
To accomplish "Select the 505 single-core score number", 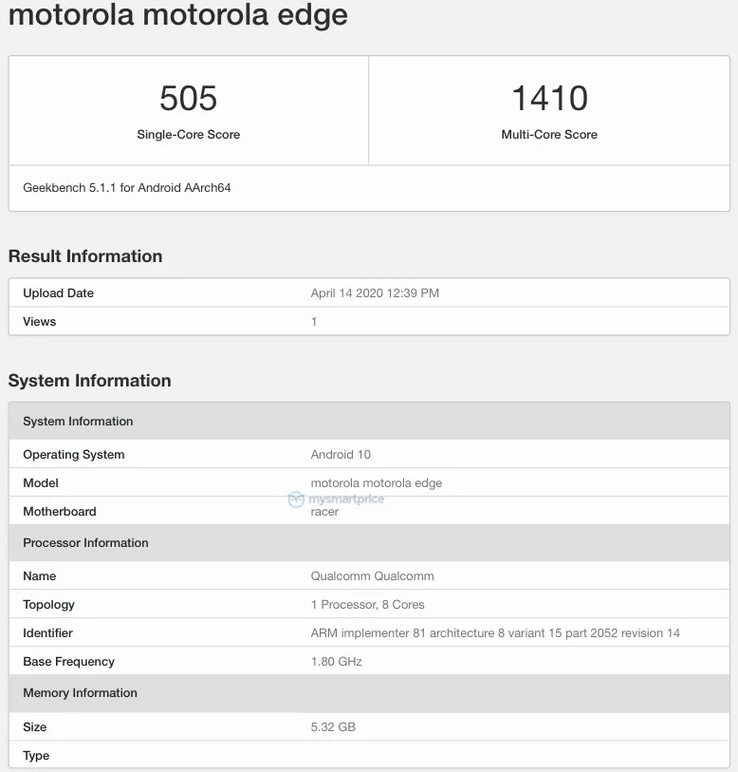I will coord(188,98).
